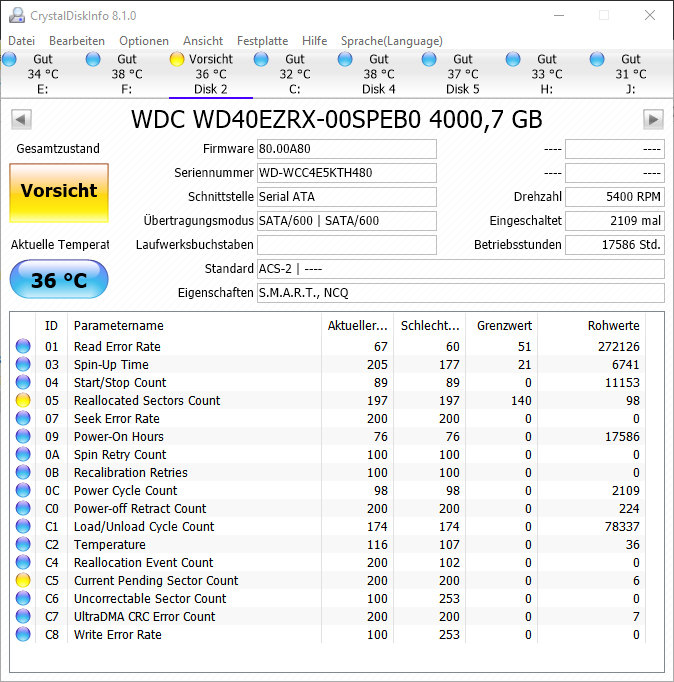Click the Seriennummer field WD-WCC4E5KTH480

pos(347,173)
